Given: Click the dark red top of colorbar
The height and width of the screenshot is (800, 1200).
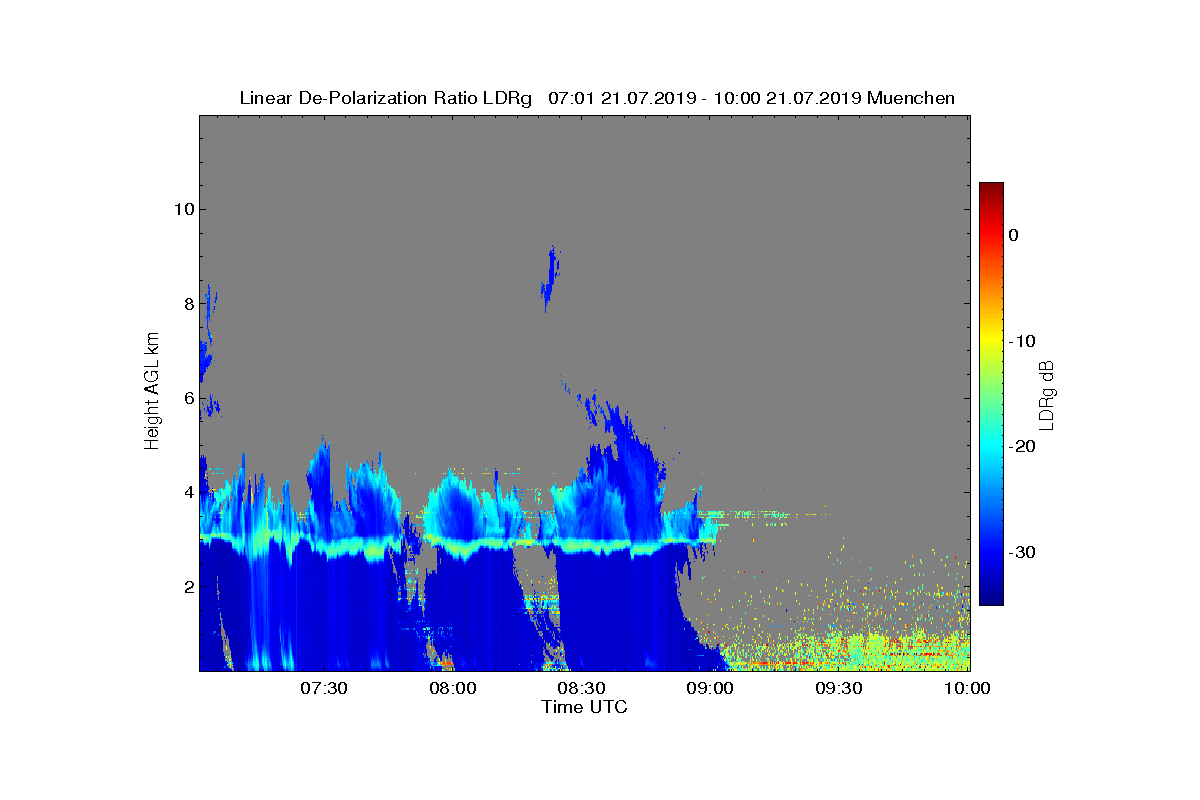Looking at the screenshot, I should 991,188.
